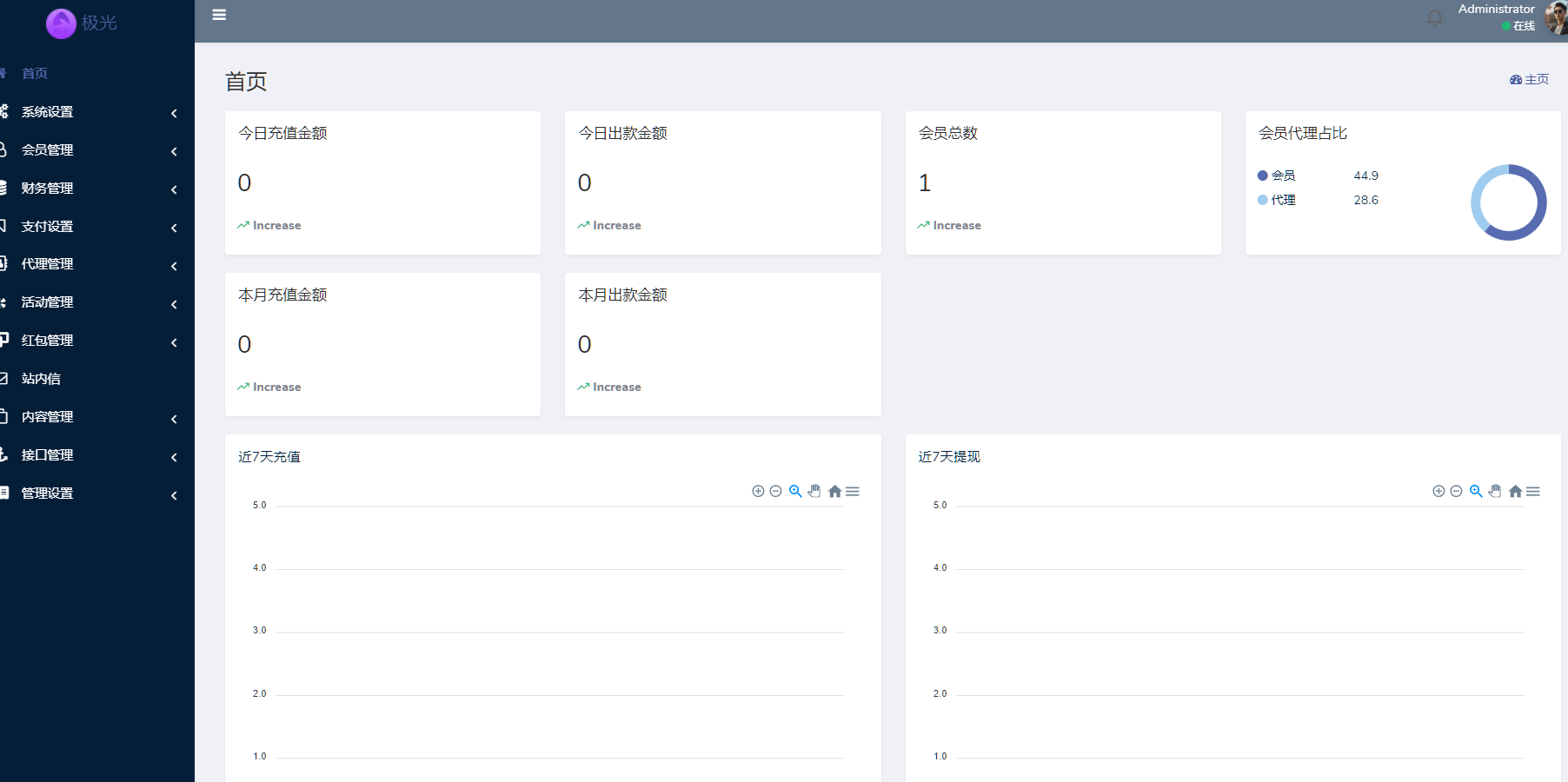This screenshot has height=782, width=1568.
Task: Expand the 财务管理 sidebar menu
Action: pyautogui.click(x=48, y=188)
